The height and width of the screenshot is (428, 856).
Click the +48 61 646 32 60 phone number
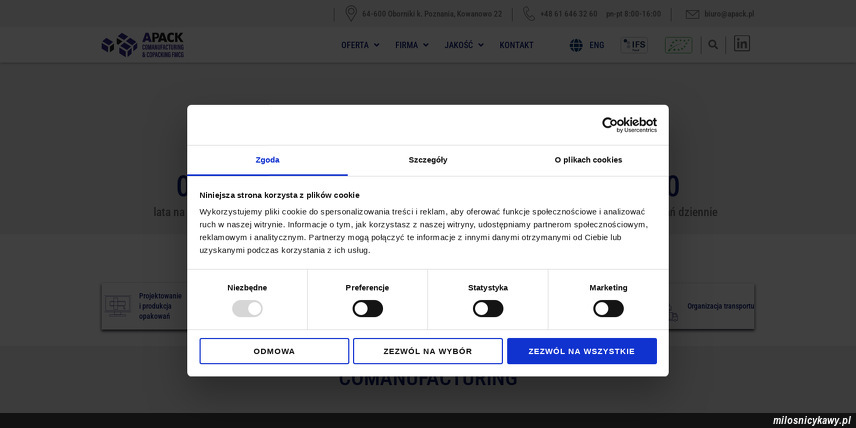(569, 14)
